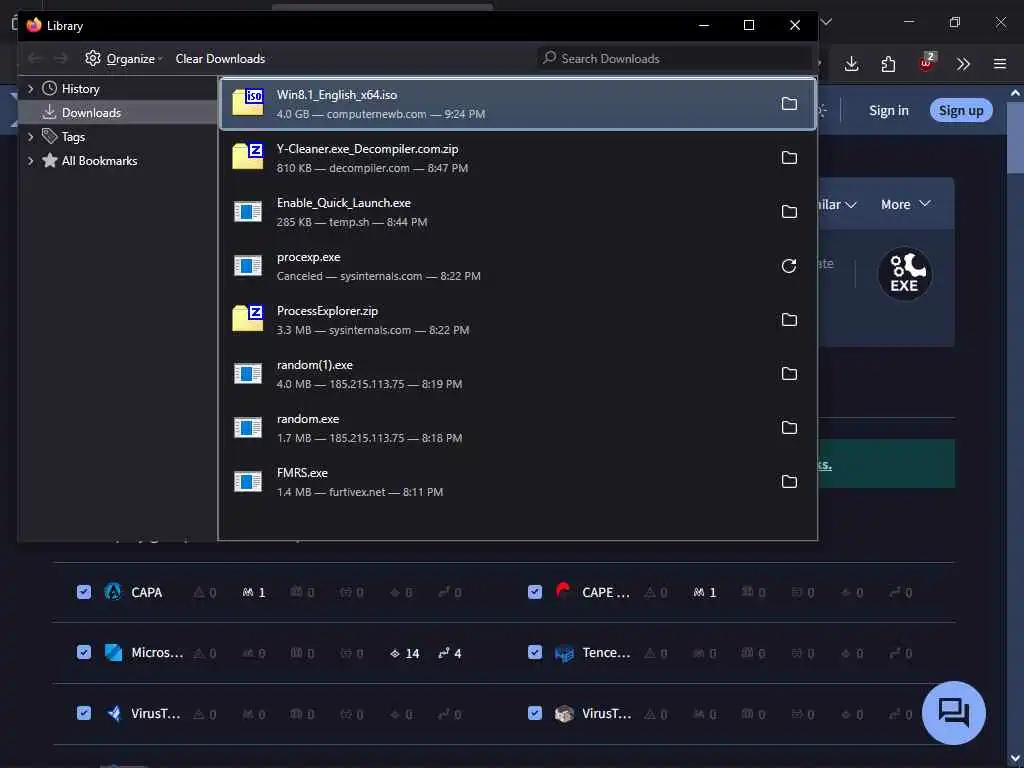The height and width of the screenshot is (768, 1024).
Task: Open folder icon for FMRS.exe
Action: pos(789,482)
